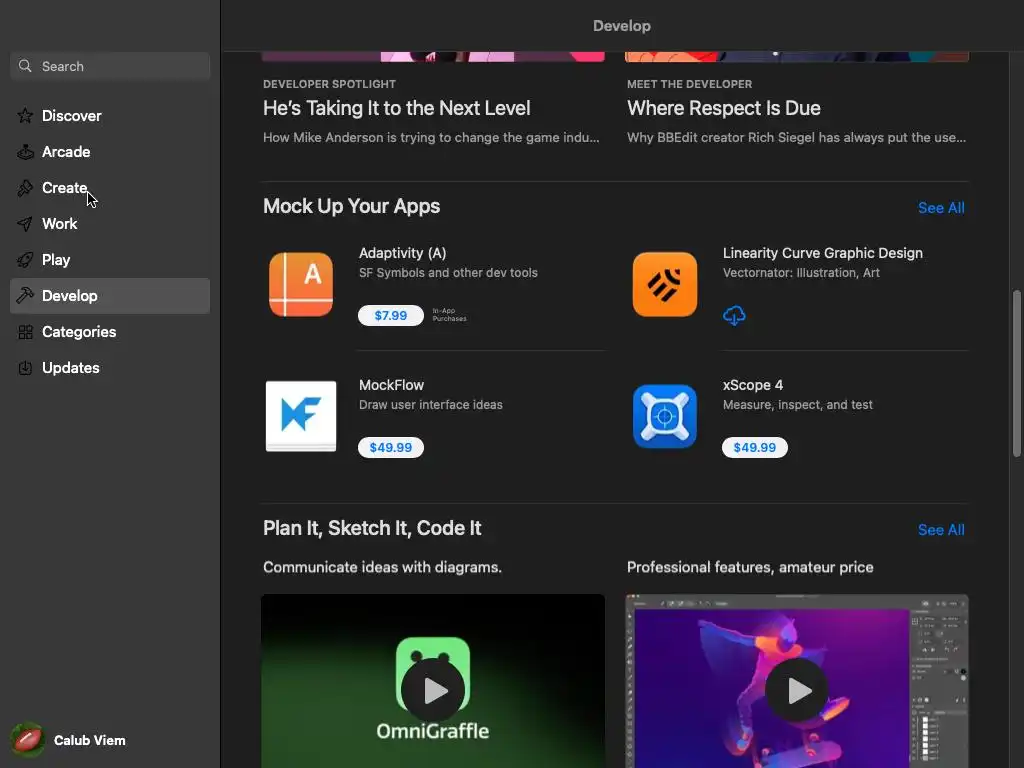Click the xScope 4 app title
The image size is (1024, 768).
click(x=753, y=385)
